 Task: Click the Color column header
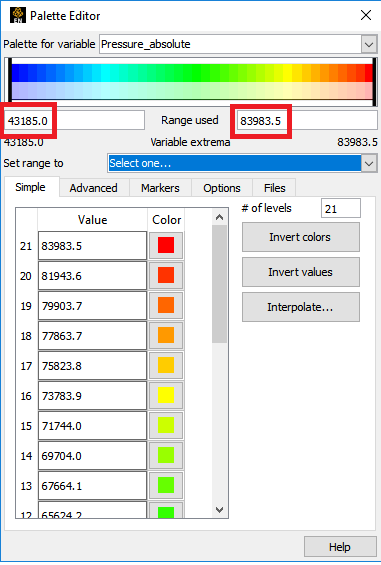[167, 220]
